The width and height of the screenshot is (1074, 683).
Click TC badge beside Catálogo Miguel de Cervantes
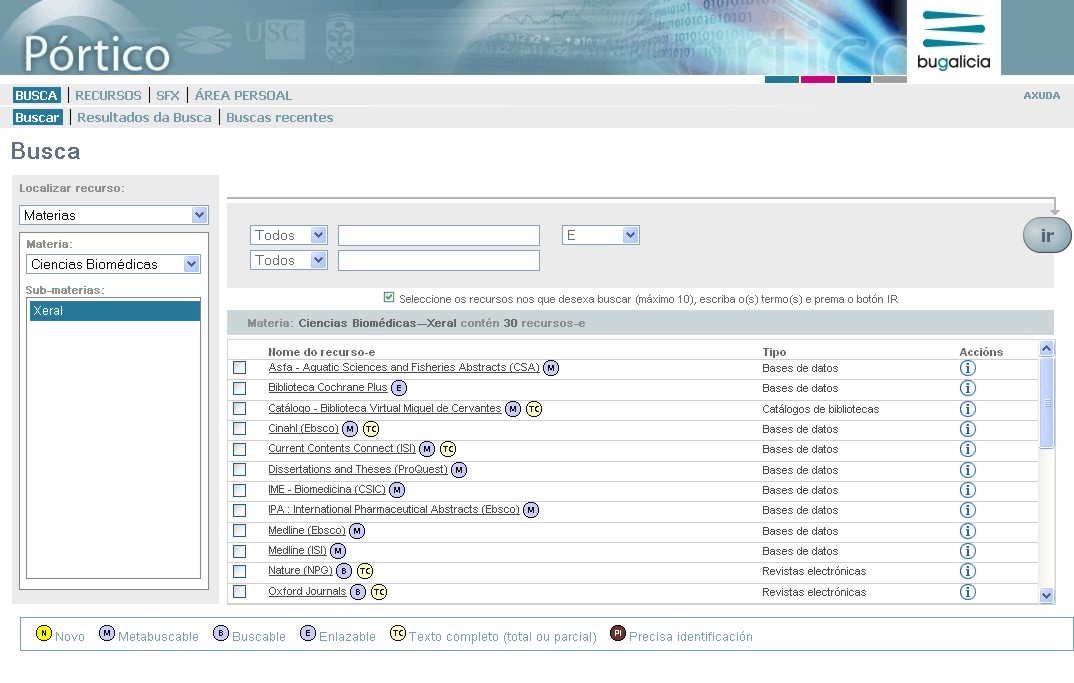point(534,409)
